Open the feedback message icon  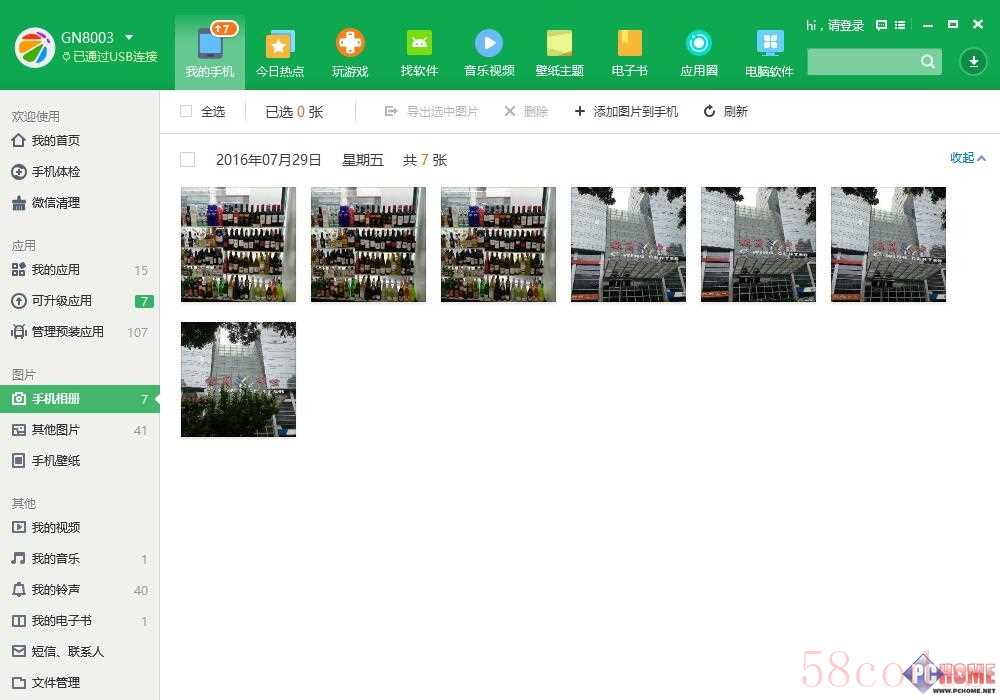click(881, 25)
